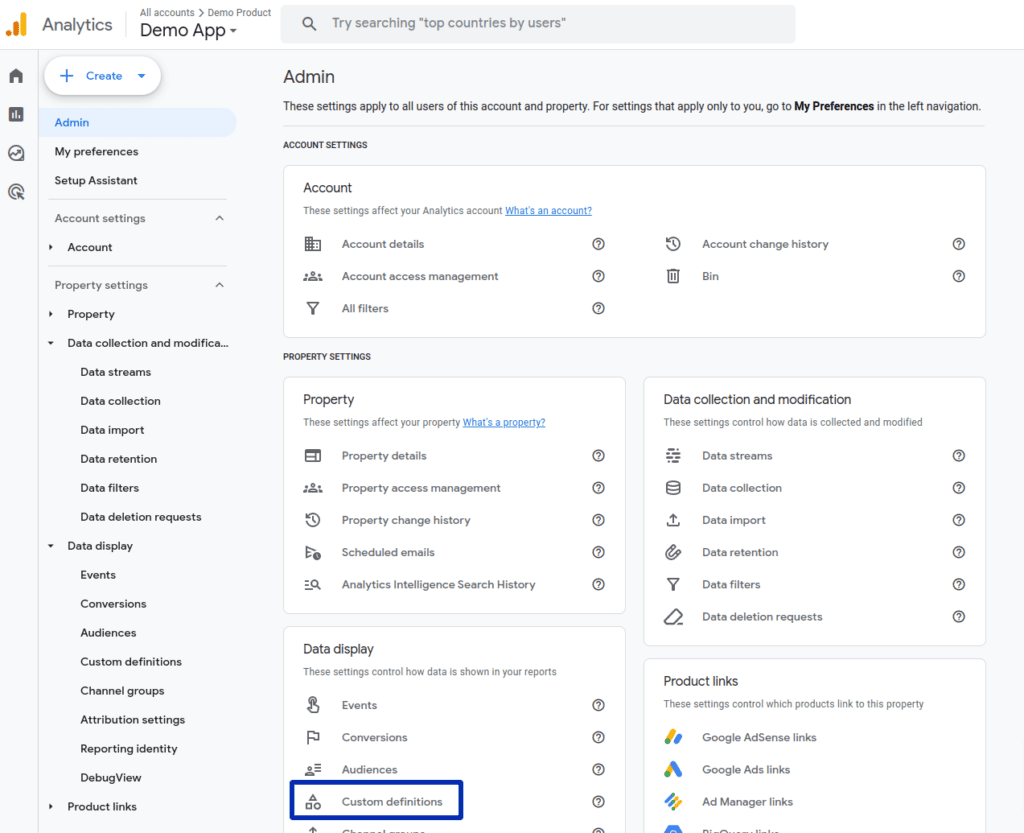Image resolution: width=1024 pixels, height=833 pixels.
Task: Open Channel groups in sidebar
Action: 122,691
